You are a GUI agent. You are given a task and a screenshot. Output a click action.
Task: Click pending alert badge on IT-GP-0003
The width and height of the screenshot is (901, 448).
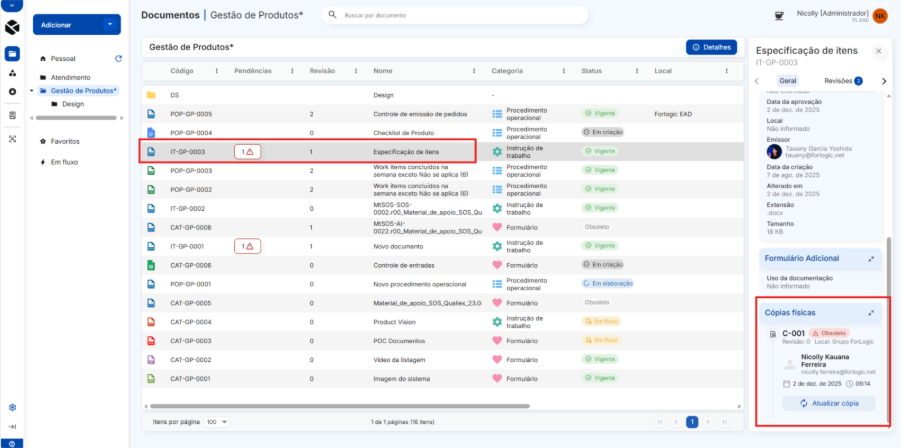(247, 151)
